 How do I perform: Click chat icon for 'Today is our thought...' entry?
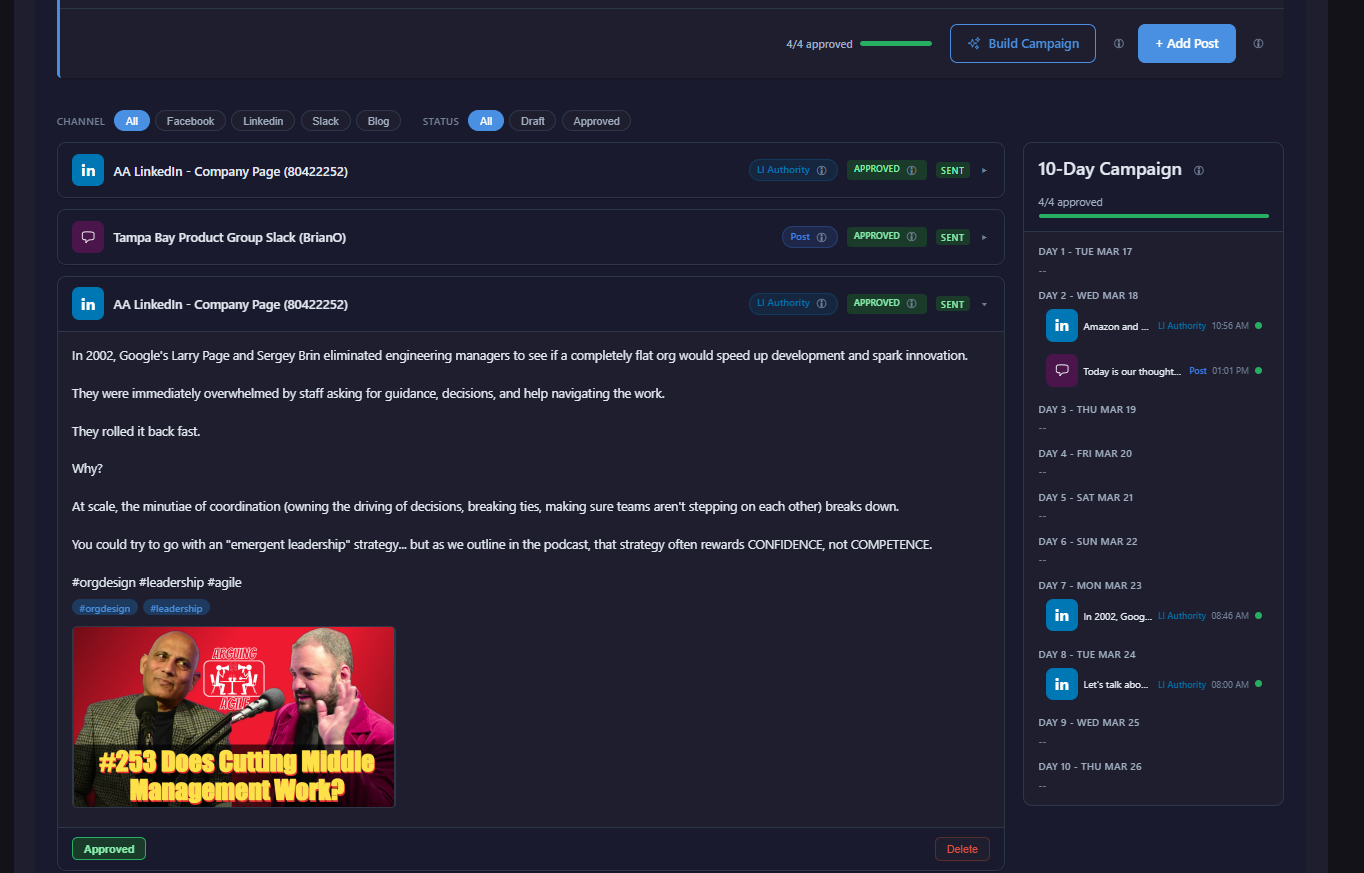1062,370
